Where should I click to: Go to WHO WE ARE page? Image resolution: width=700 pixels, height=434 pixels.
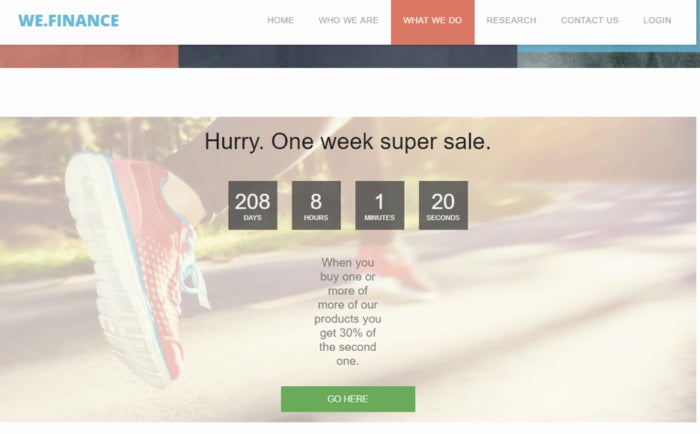pos(348,21)
